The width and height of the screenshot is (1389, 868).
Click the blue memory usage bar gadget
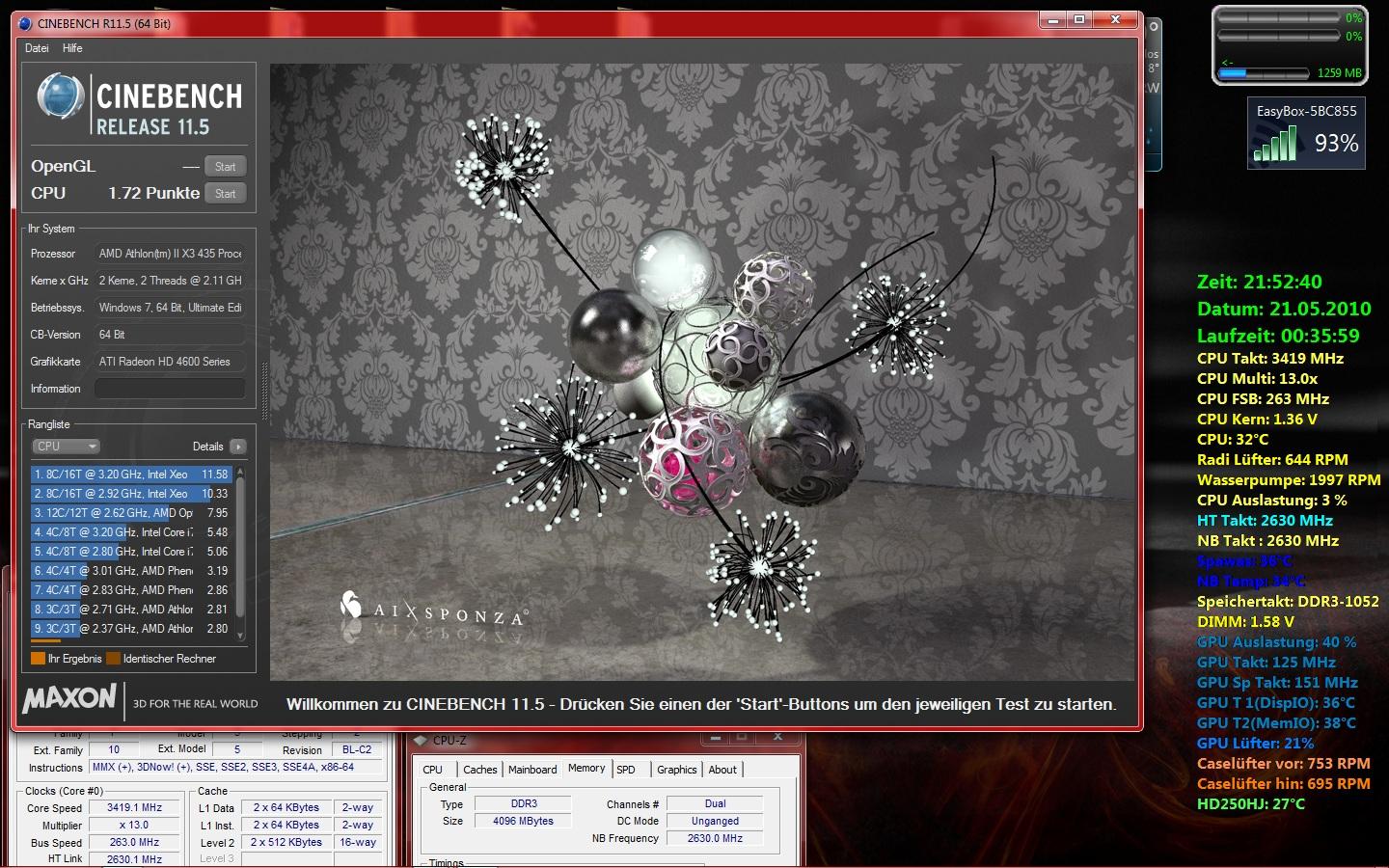(1265, 72)
